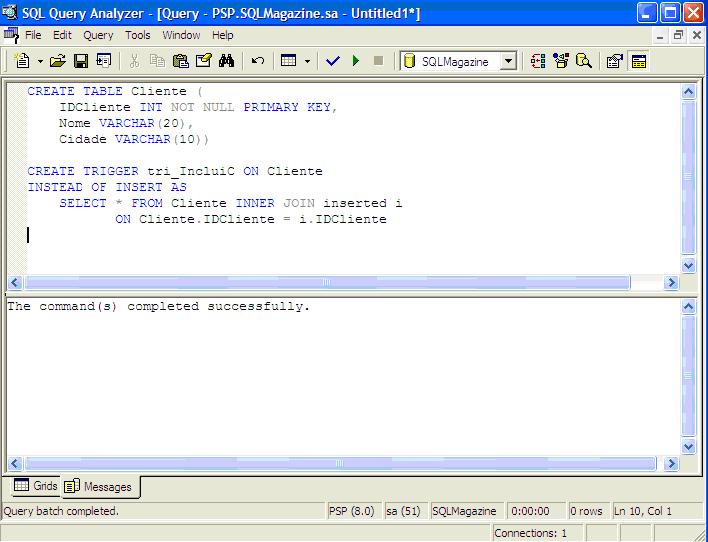The width and height of the screenshot is (708, 542).
Task: Click the document control icon beside File menu
Action: 11,35
